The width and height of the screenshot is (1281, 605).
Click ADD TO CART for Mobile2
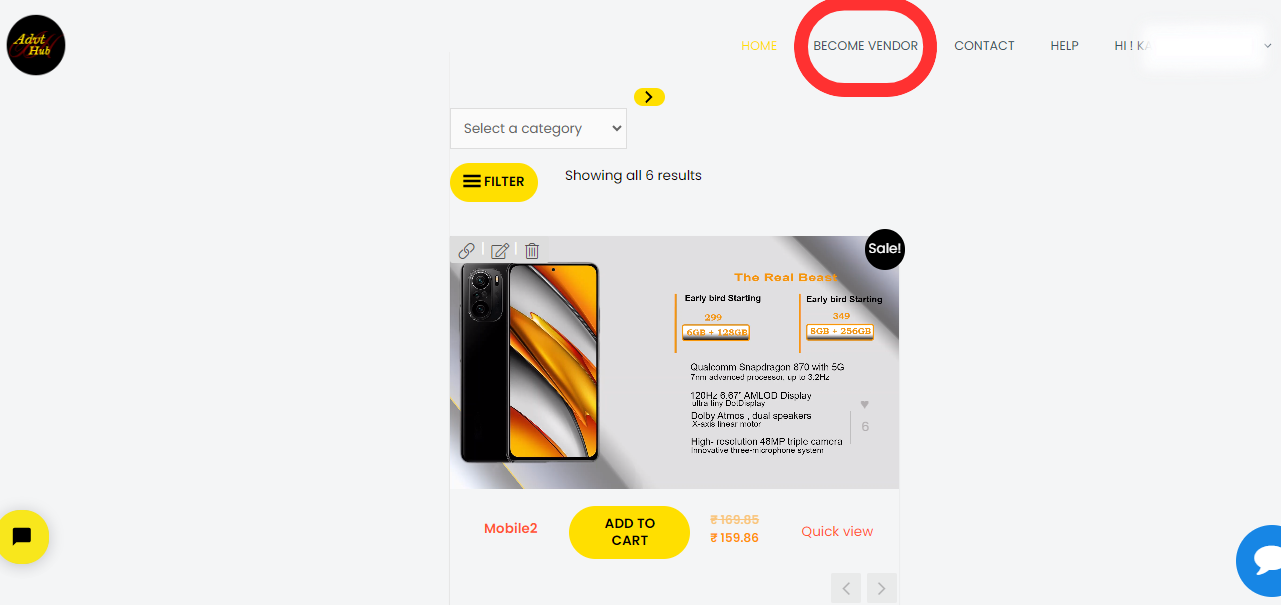630,532
